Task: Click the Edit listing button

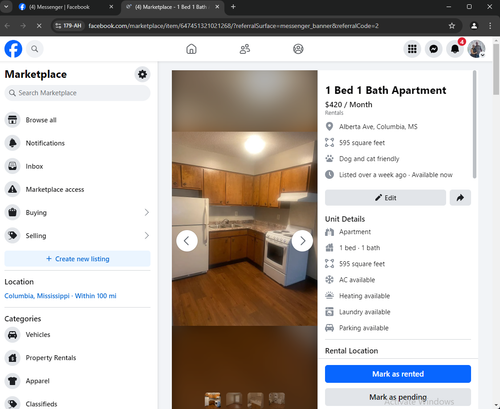Action: click(x=385, y=198)
